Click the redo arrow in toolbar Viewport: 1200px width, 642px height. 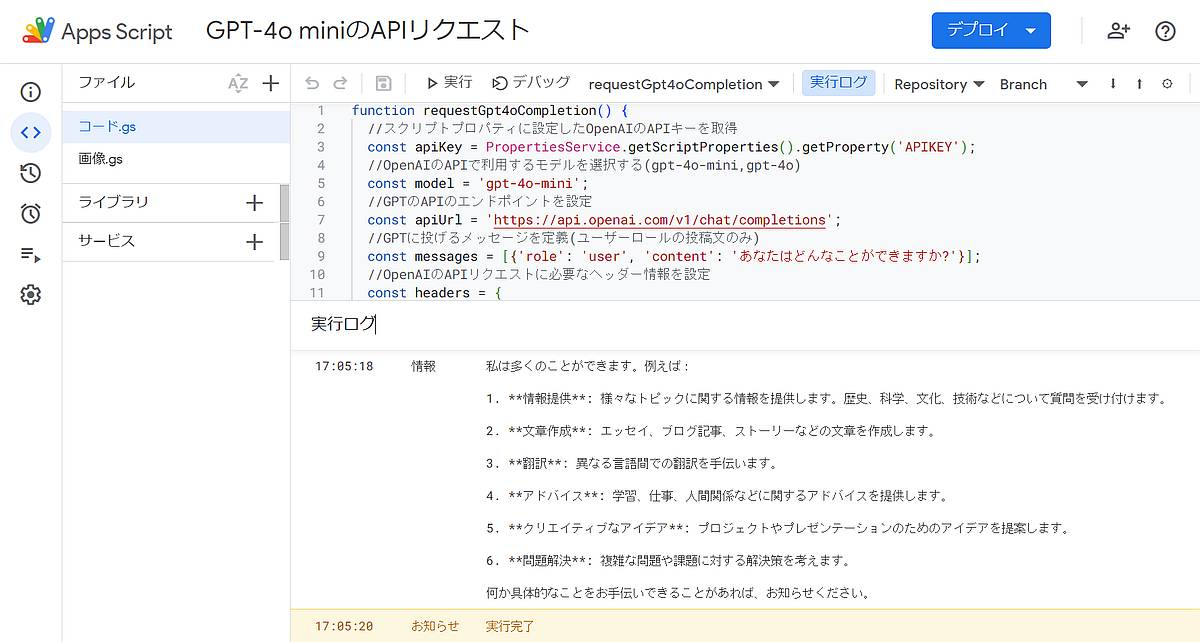(340, 84)
